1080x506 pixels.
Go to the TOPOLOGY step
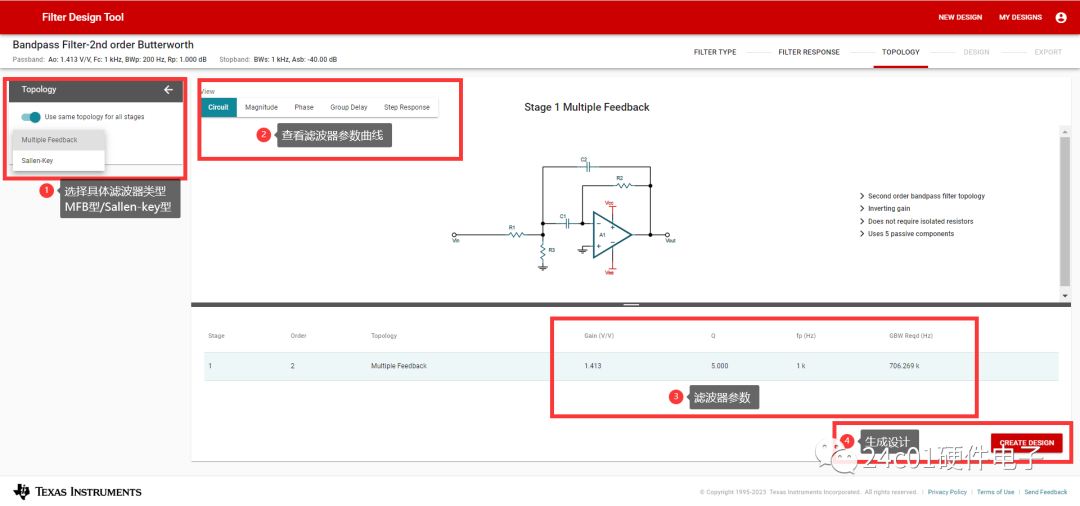[901, 52]
